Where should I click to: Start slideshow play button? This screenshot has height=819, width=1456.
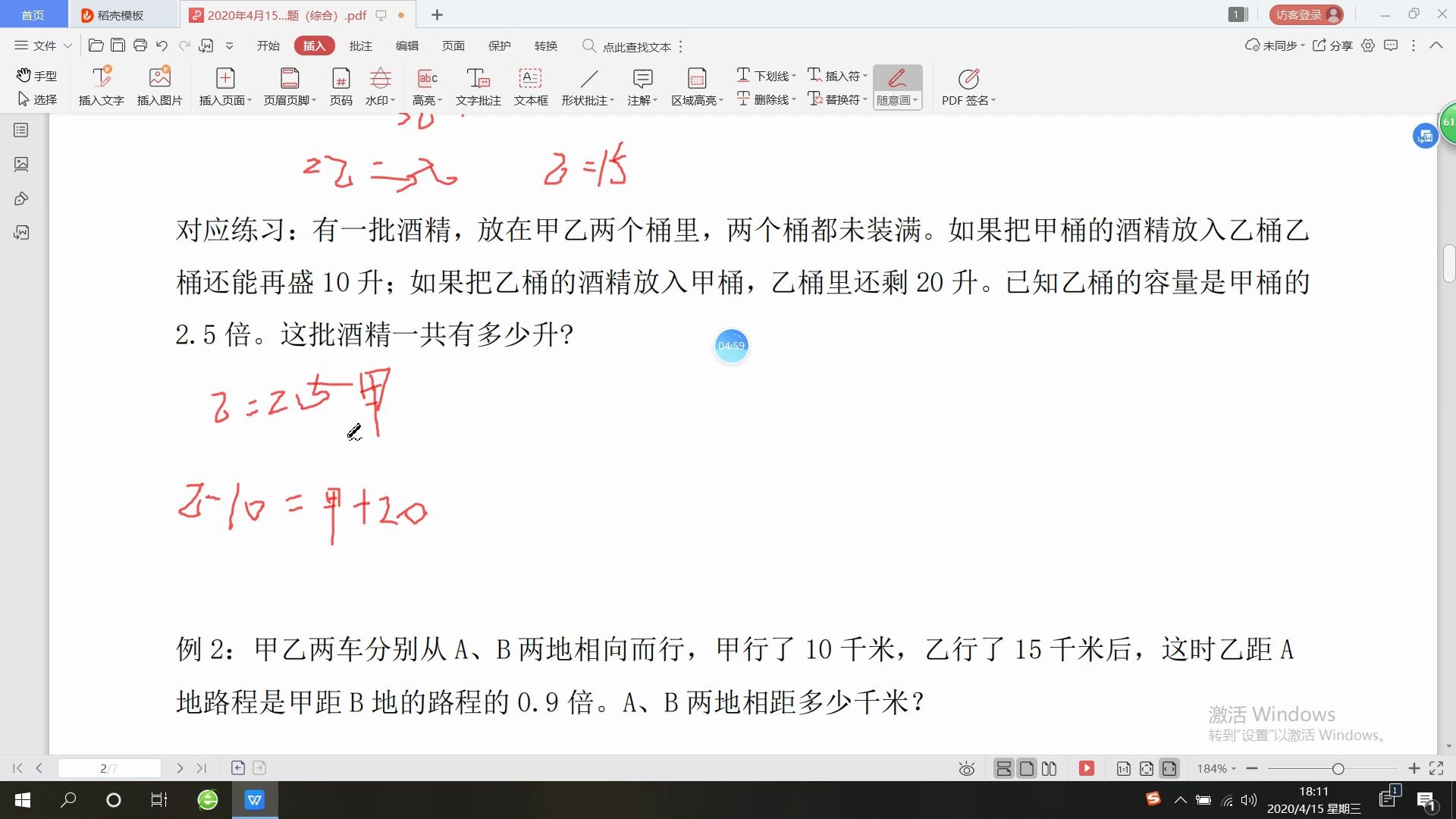pyautogui.click(x=1087, y=769)
